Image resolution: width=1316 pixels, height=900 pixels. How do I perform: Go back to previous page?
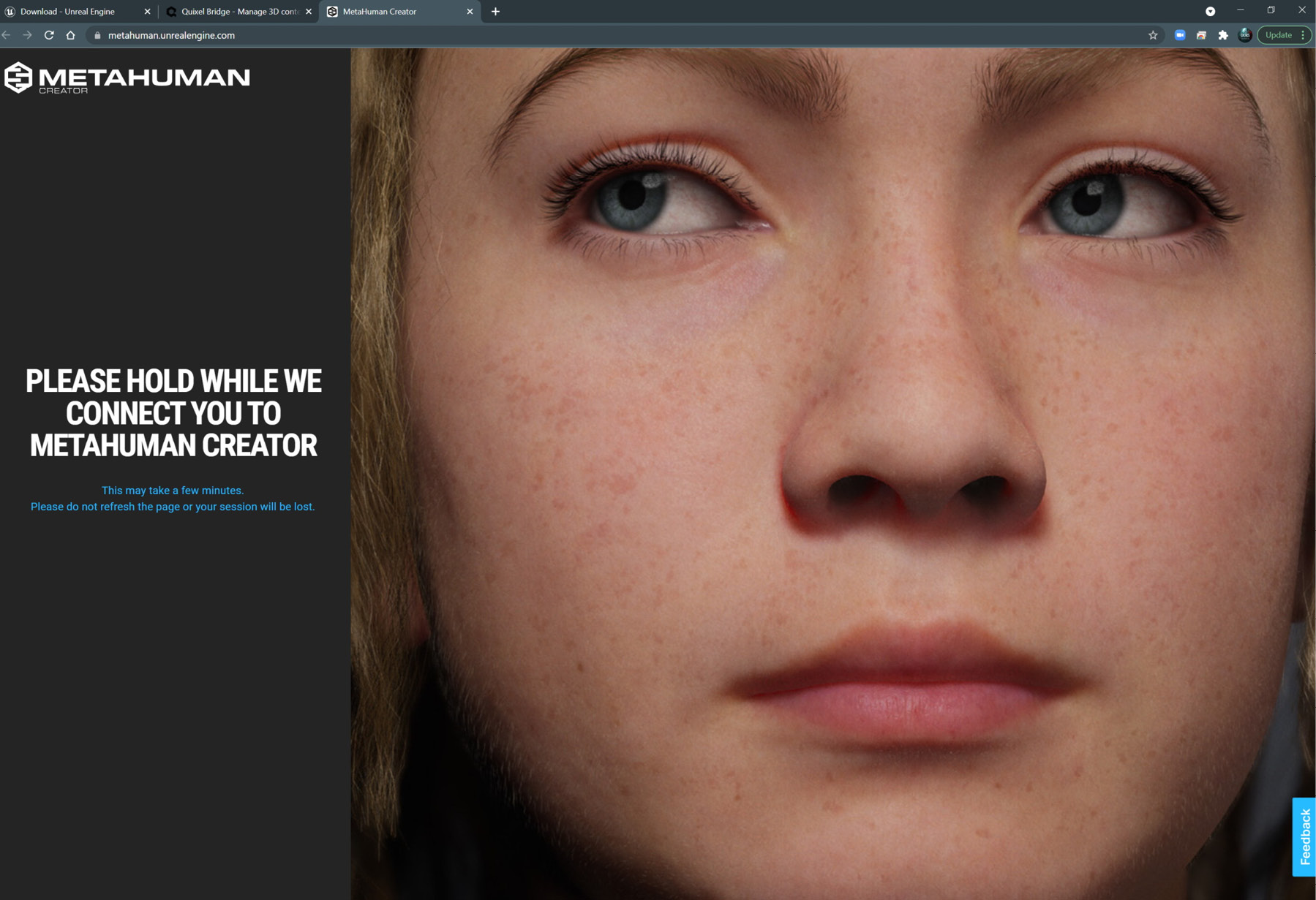pyautogui.click(x=7, y=35)
